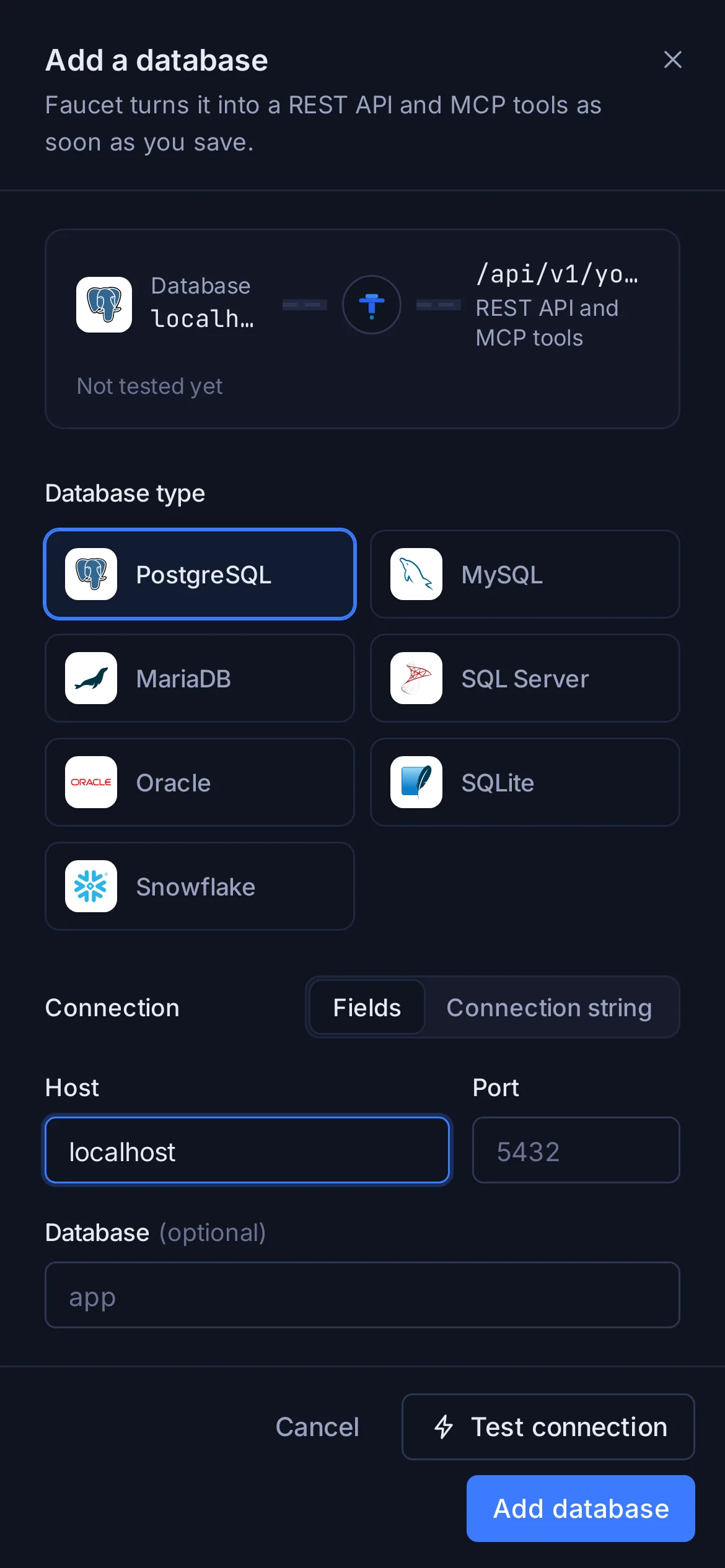This screenshot has width=725, height=1568.
Task: Switch to the Fields connection tab
Action: point(367,1008)
